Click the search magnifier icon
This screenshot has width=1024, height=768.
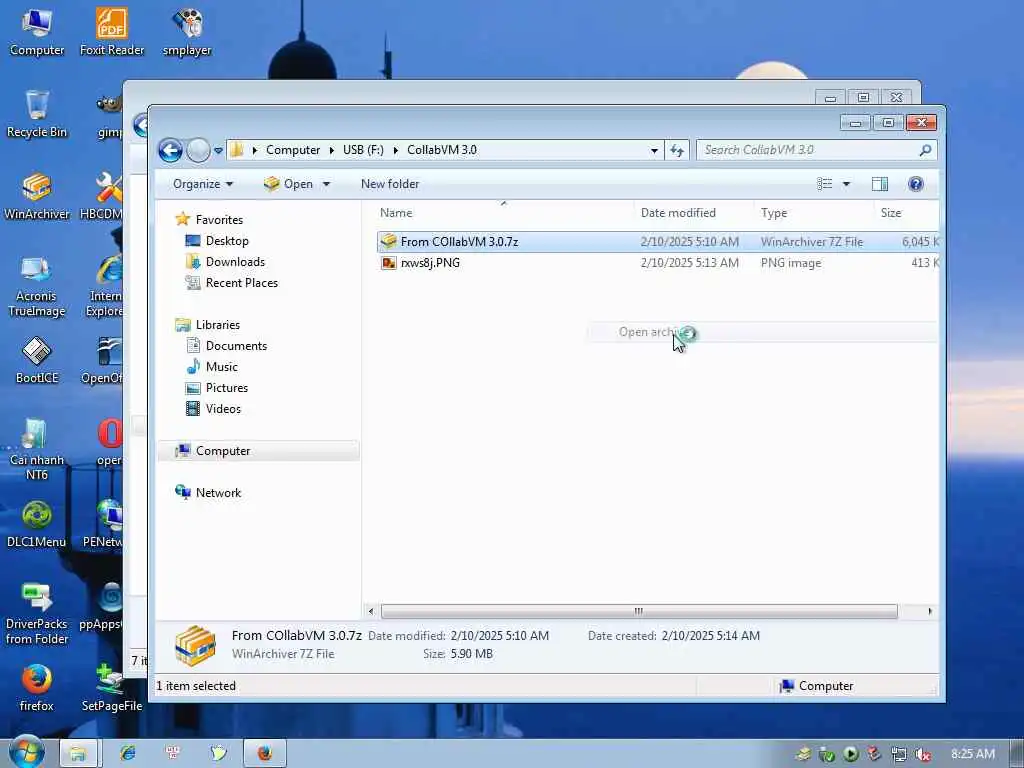point(925,150)
